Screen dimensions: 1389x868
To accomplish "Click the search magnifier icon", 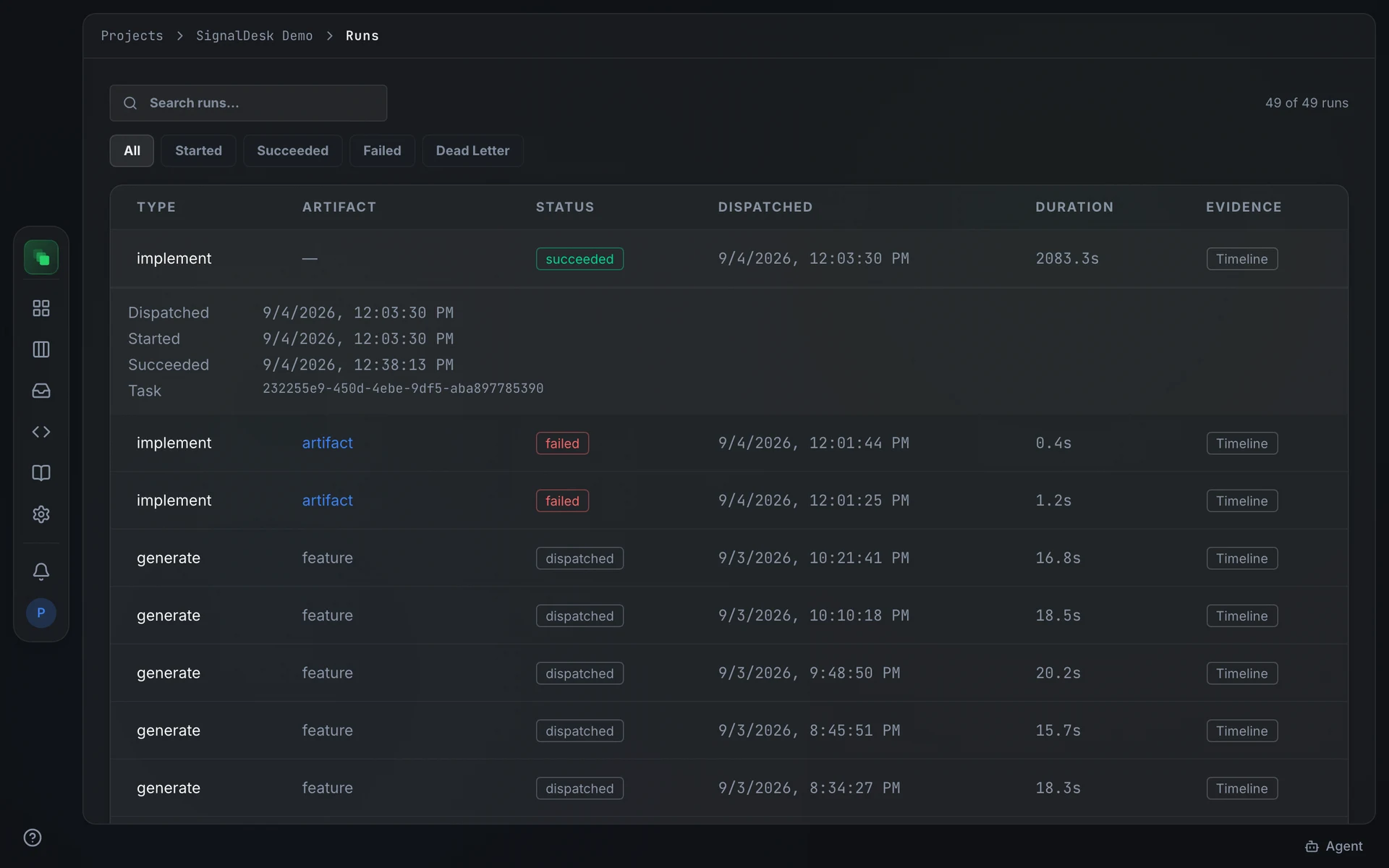I will tap(130, 103).
